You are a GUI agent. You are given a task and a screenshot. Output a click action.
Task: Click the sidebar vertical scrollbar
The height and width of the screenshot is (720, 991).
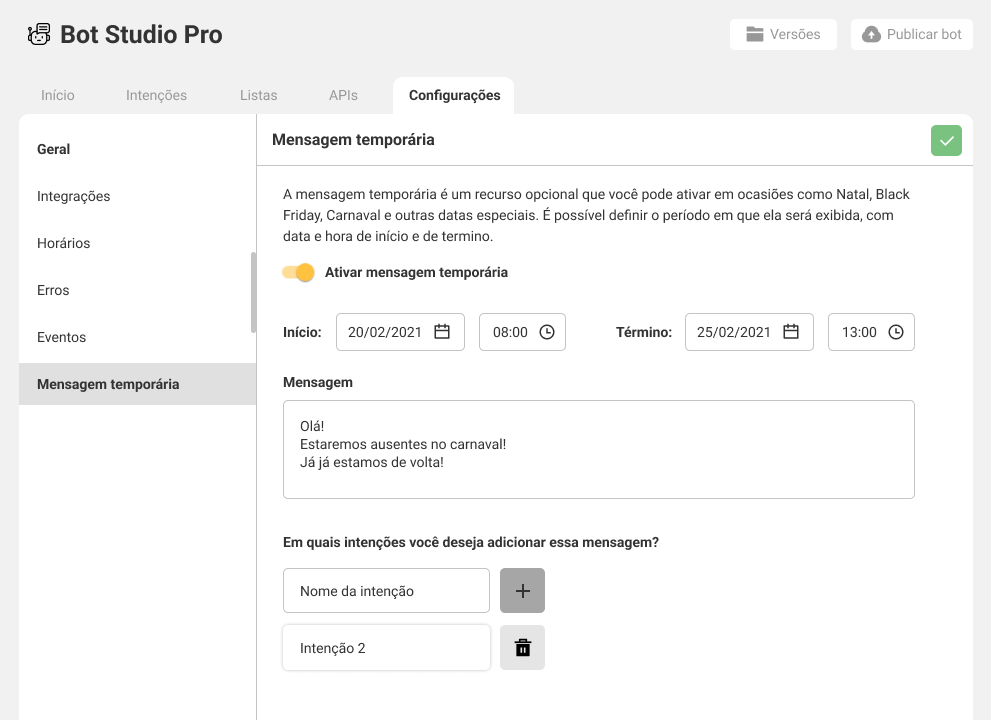253,292
